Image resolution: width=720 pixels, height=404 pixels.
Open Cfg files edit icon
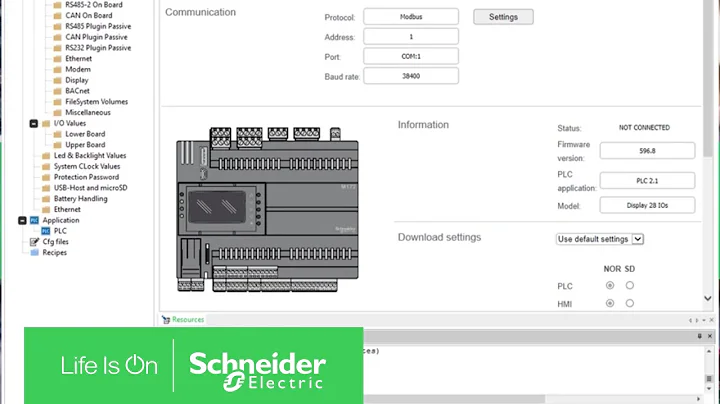point(34,241)
